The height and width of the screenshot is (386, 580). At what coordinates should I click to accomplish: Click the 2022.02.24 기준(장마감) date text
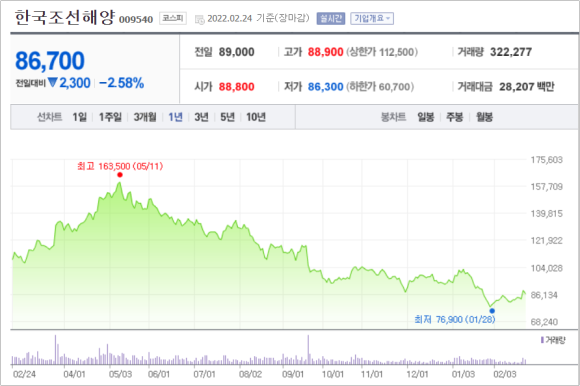pos(258,18)
